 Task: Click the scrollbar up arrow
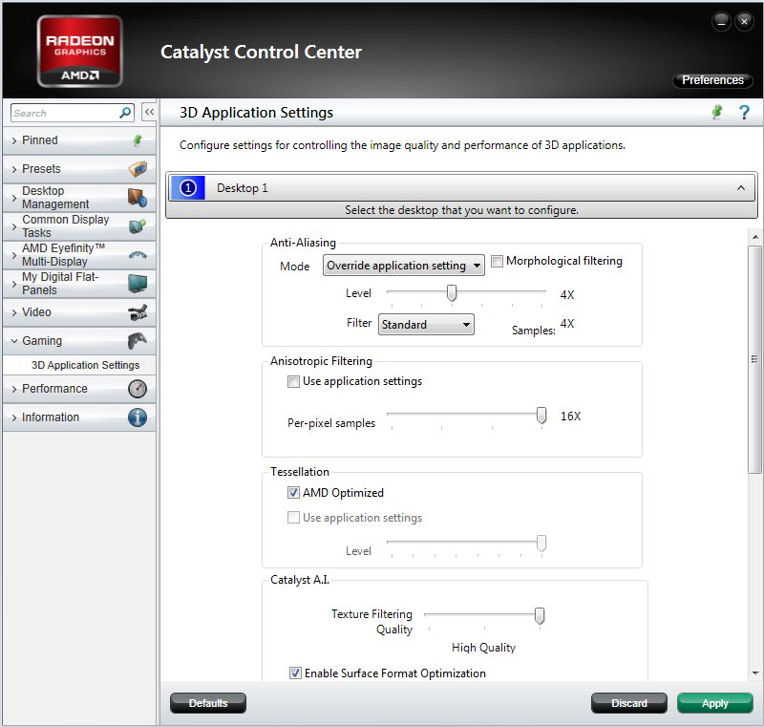[x=755, y=237]
